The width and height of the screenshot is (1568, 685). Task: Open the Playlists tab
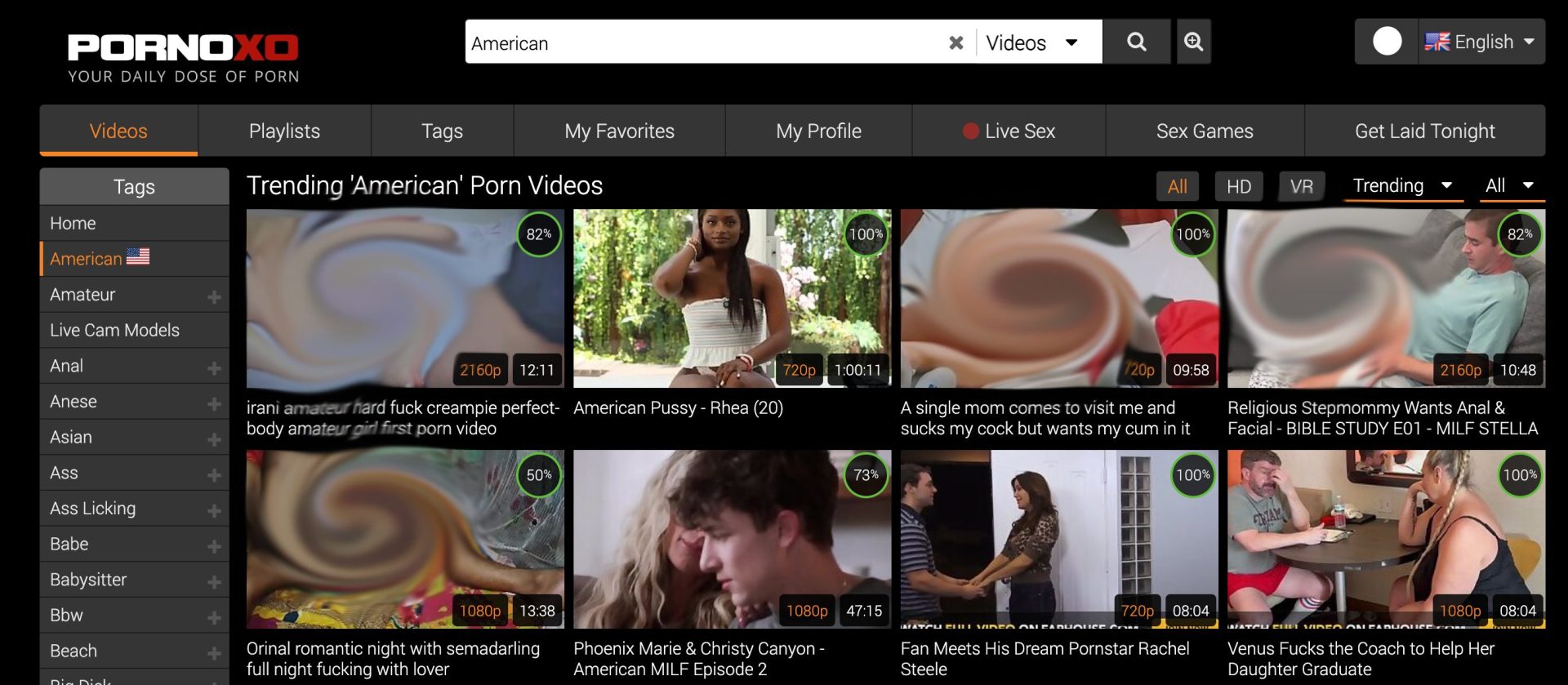pyautogui.click(x=284, y=131)
